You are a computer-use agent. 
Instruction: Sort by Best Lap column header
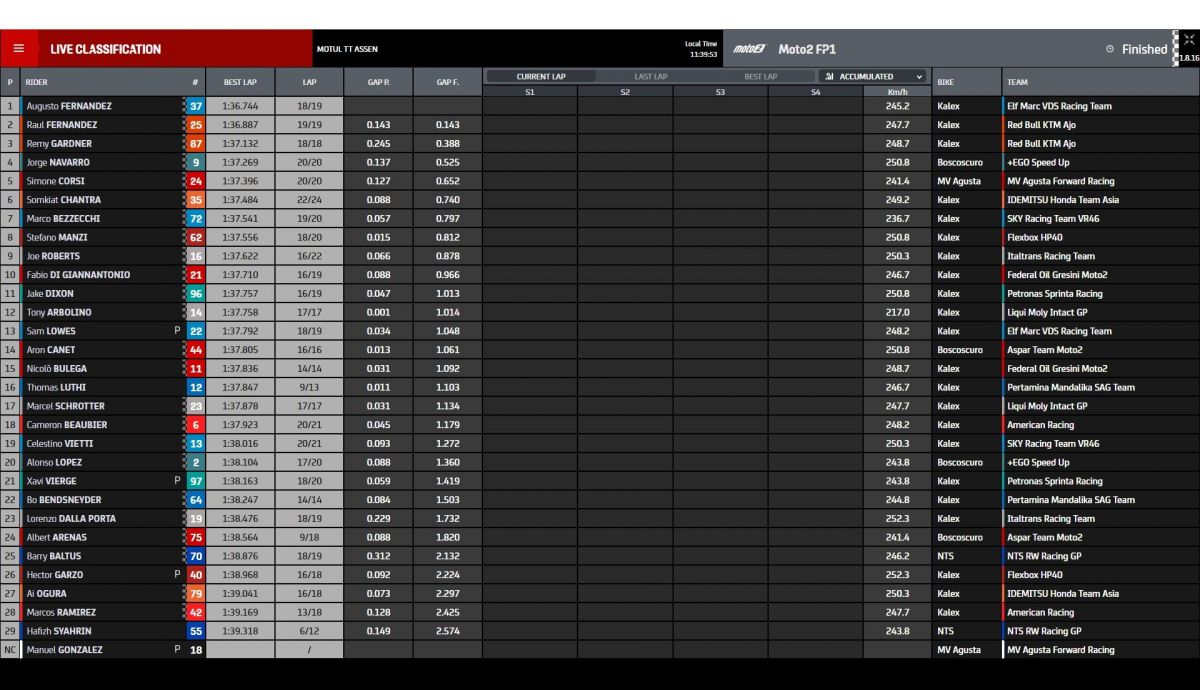(x=240, y=82)
